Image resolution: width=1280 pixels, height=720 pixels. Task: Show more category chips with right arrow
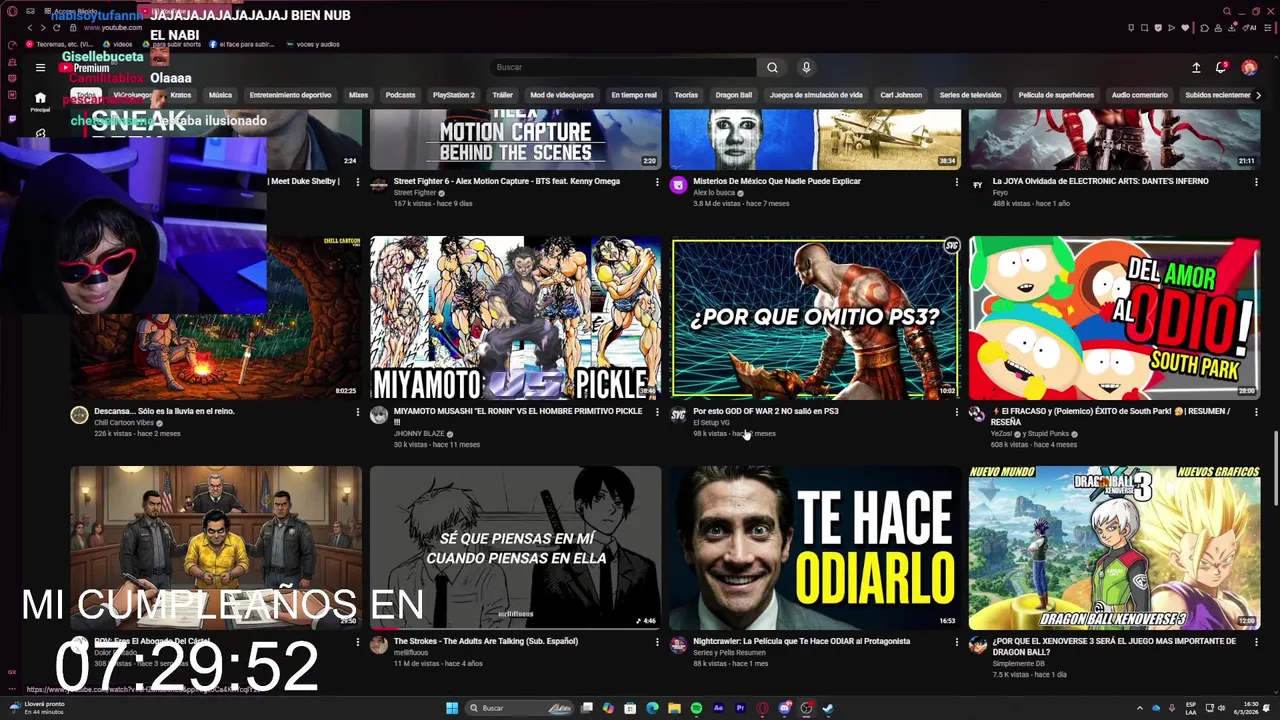[1257, 95]
